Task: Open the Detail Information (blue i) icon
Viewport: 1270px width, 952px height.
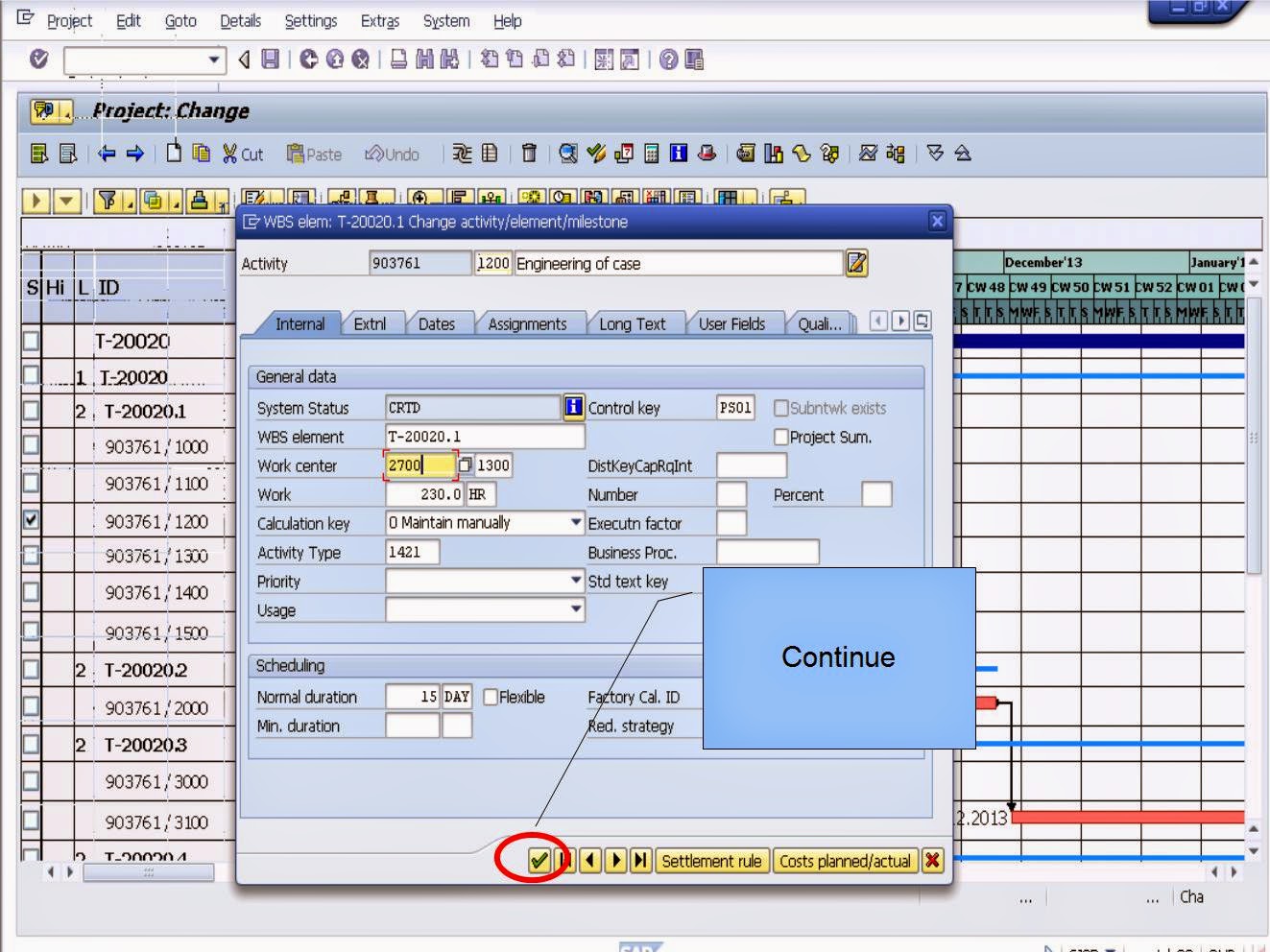Action: 680,154
